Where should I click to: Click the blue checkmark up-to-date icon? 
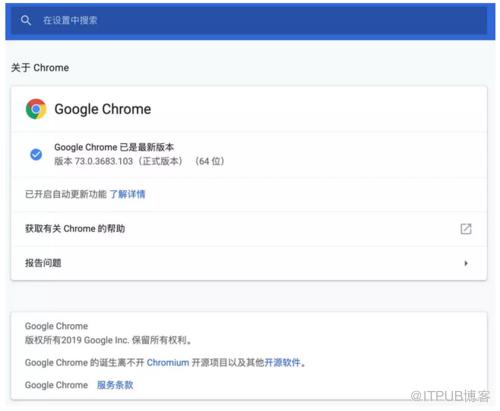click(36, 154)
